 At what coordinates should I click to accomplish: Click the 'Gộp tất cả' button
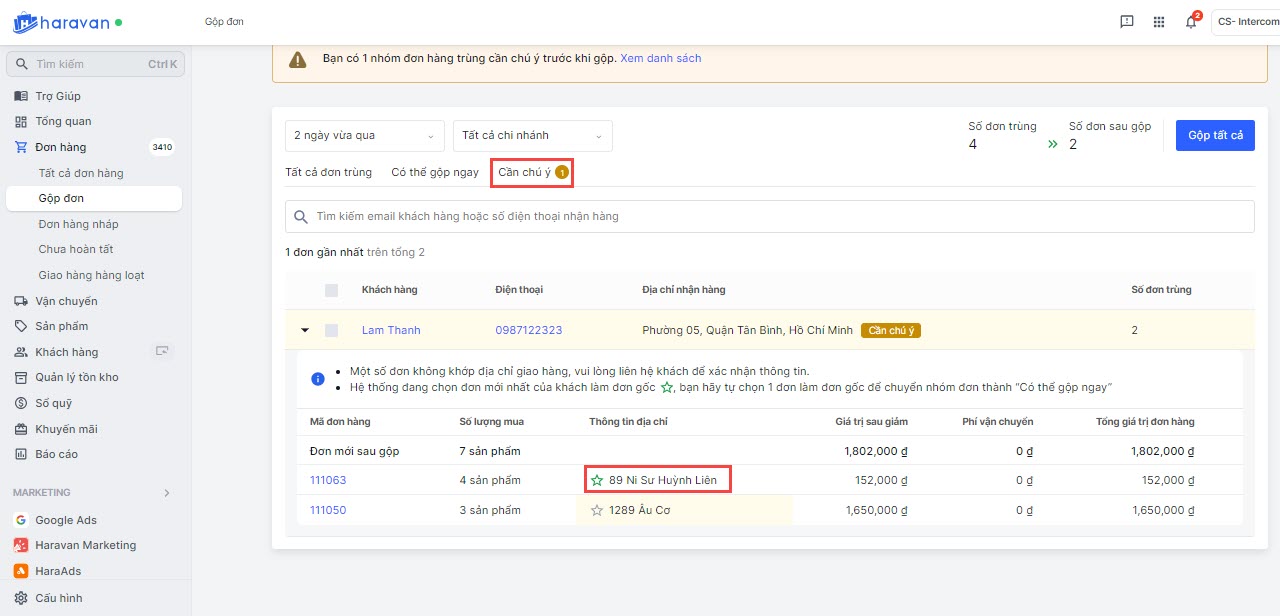click(x=1215, y=136)
